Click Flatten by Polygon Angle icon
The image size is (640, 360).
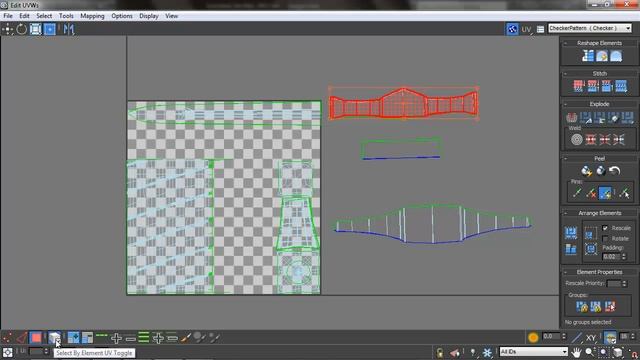(585, 118)
